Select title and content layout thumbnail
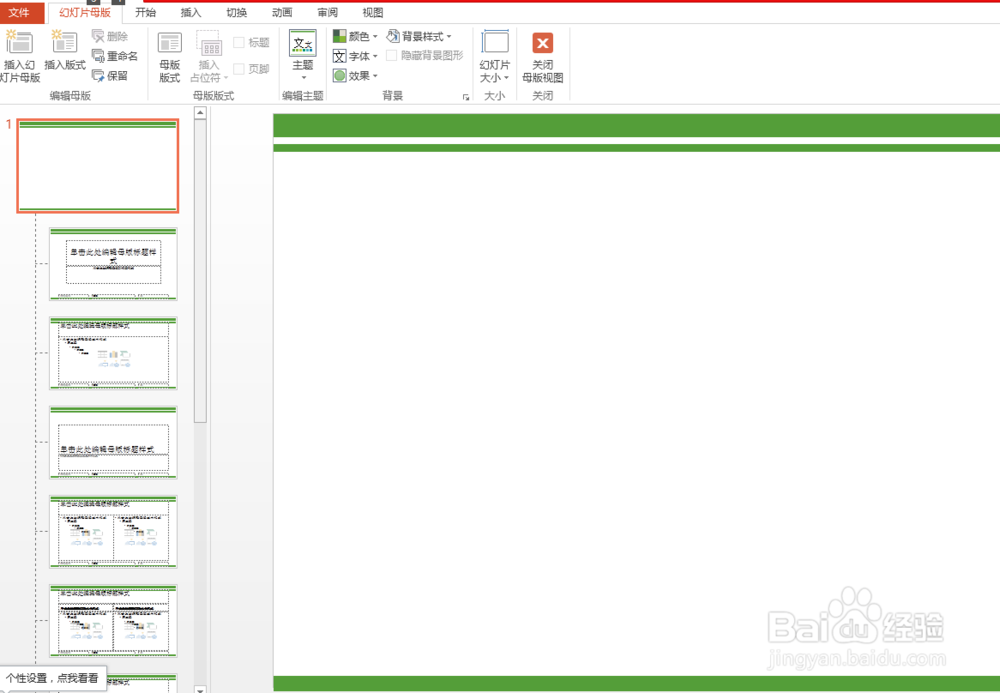Screen dimensions: 1000x693 pyautogui.click(x=114, y=353)
